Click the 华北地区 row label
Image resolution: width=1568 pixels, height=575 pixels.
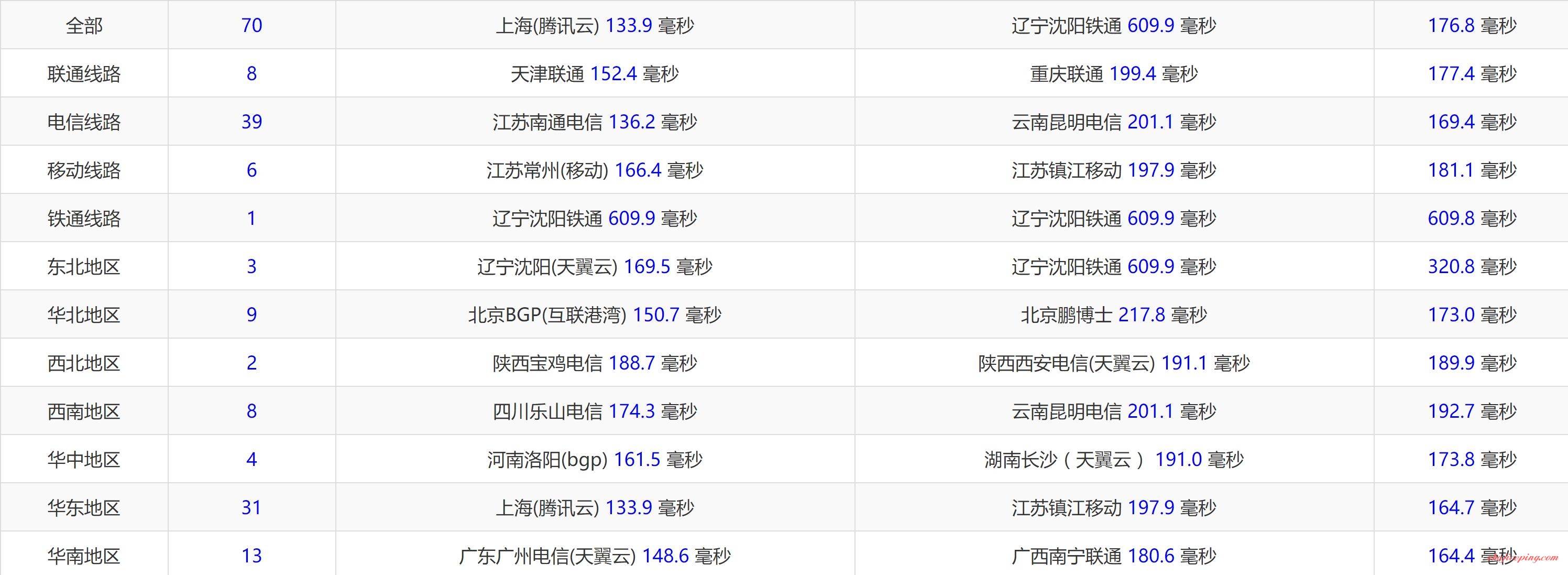pyautogui.click(x=84, y=314)
